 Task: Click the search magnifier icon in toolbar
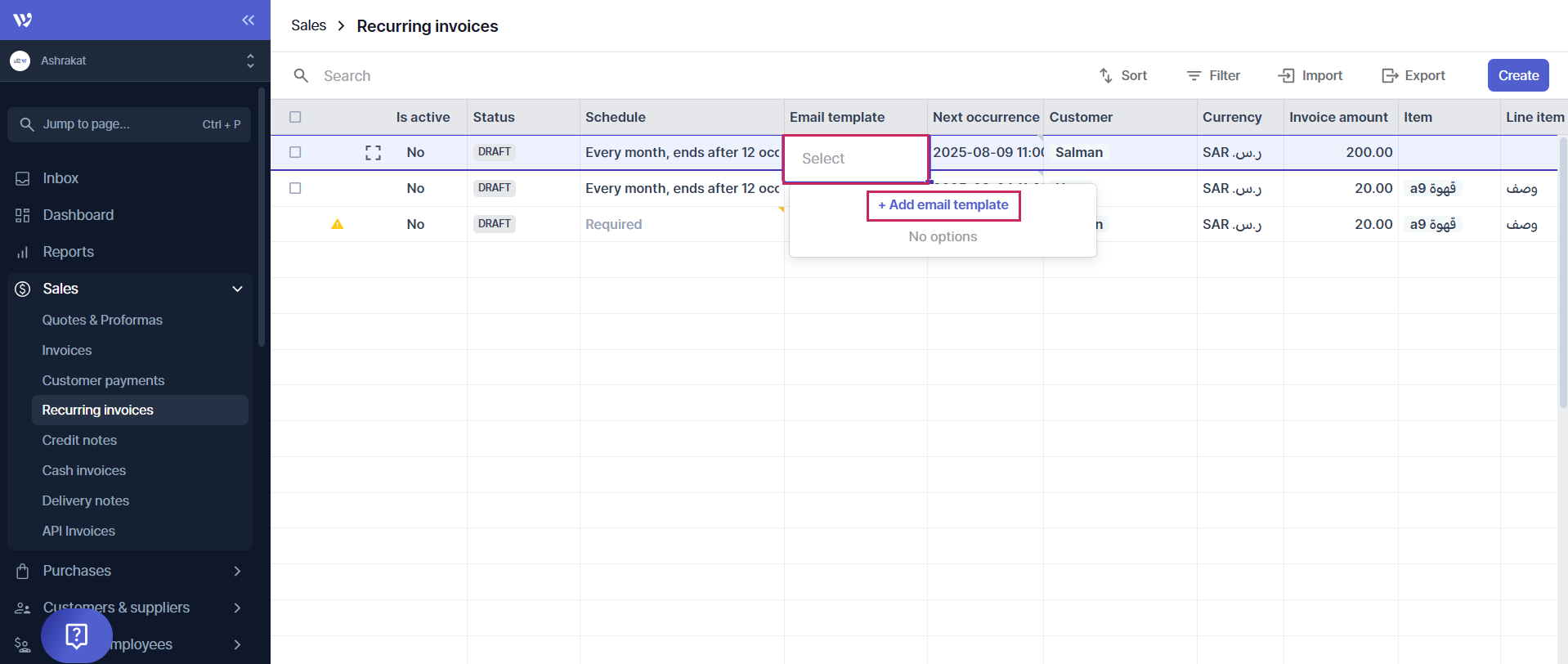301,75
